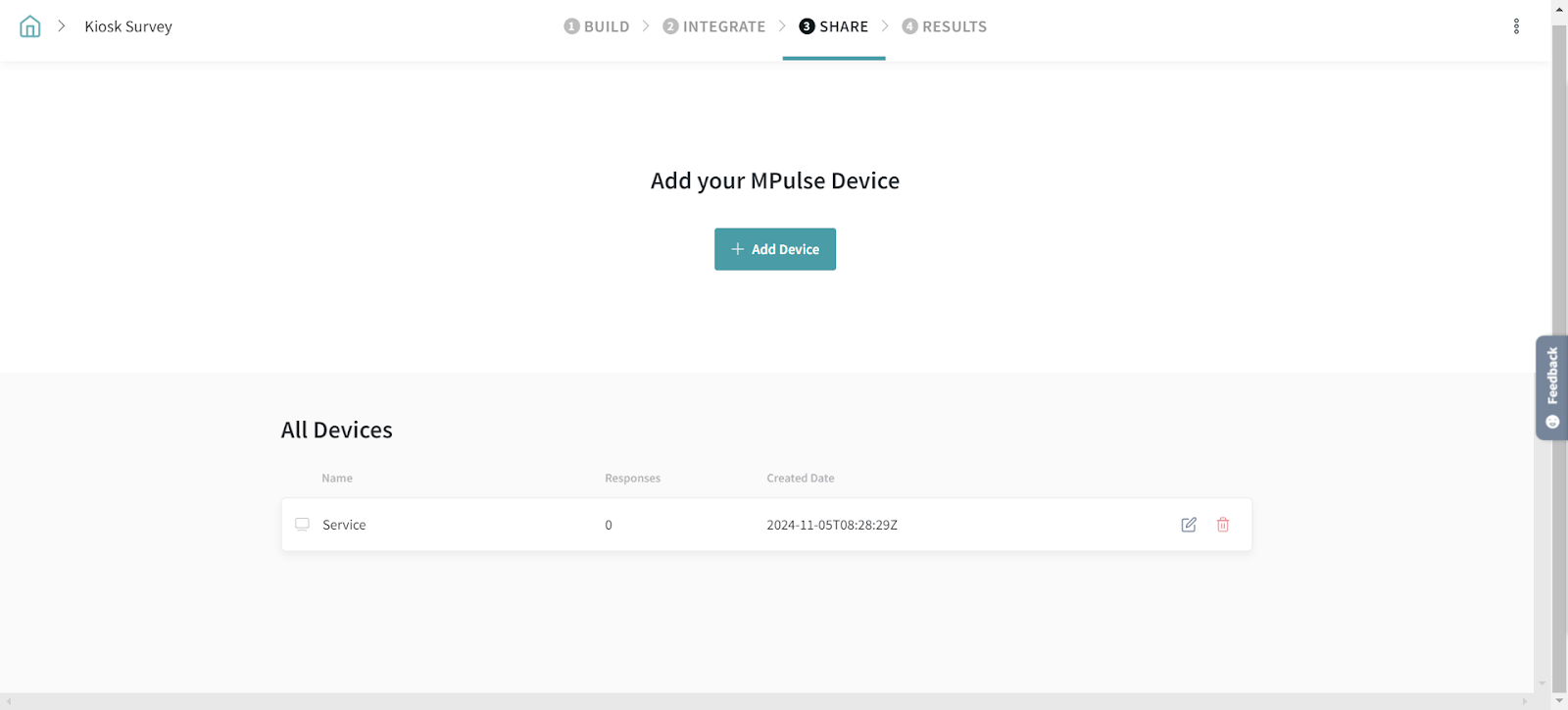
Task: Click the Kiosk Survey breadcrumb title
Action: tap(128, 26)
